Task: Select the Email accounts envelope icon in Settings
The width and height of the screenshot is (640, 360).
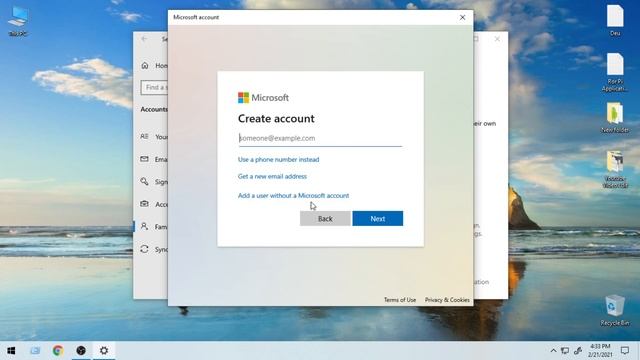Action: (x=144, y=159)
